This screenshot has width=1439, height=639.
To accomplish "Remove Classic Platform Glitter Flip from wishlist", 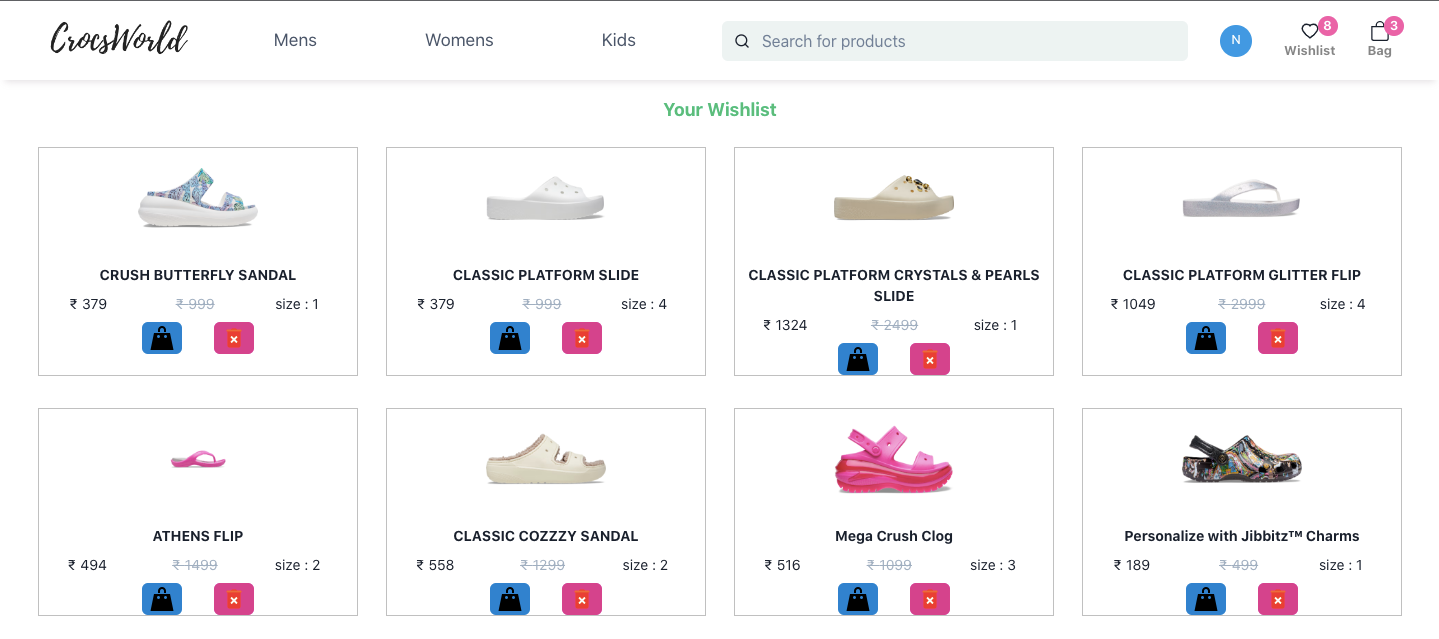I will point(1278,338).
